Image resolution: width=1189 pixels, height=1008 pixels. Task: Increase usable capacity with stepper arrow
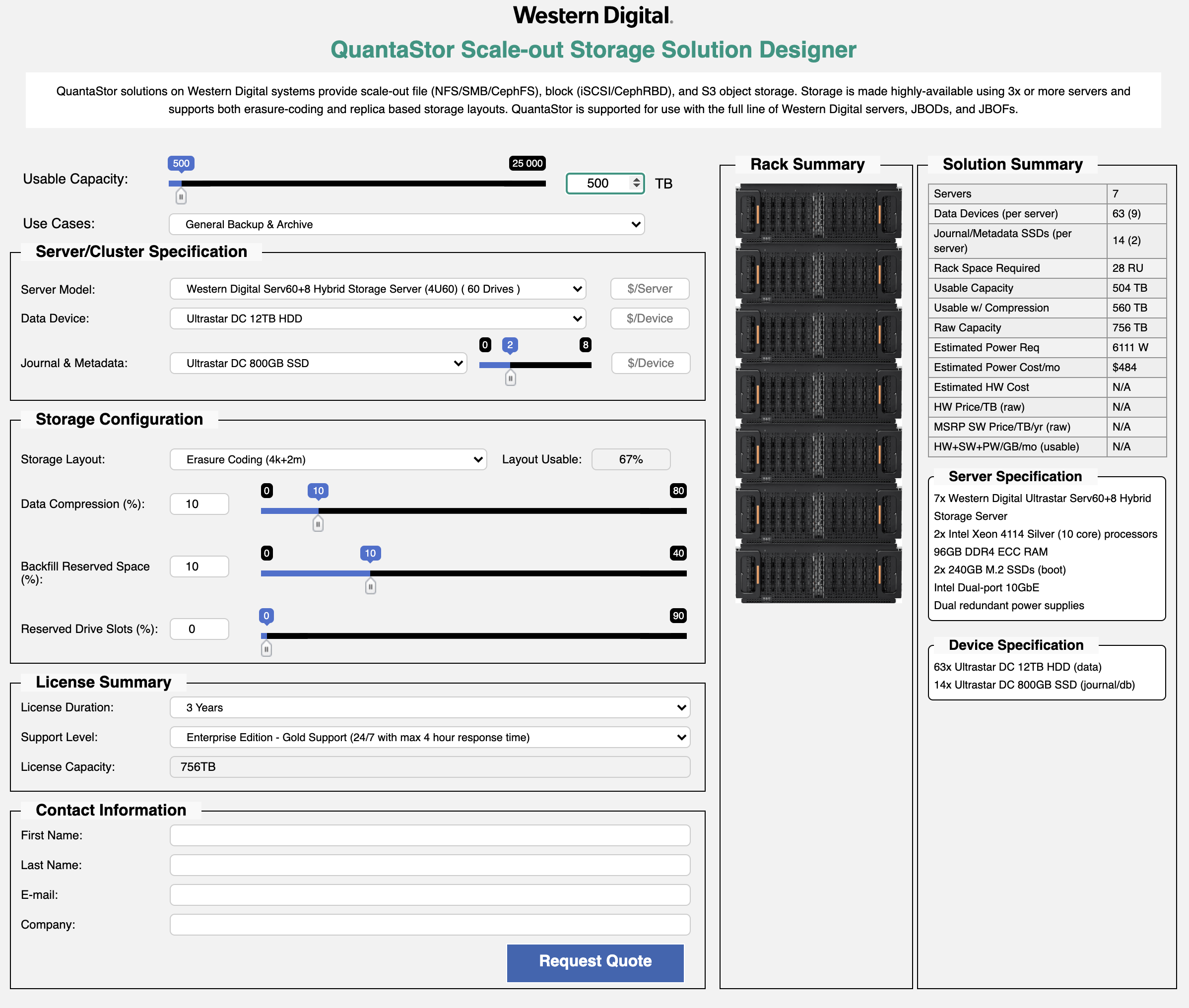(x=636, y=180)
